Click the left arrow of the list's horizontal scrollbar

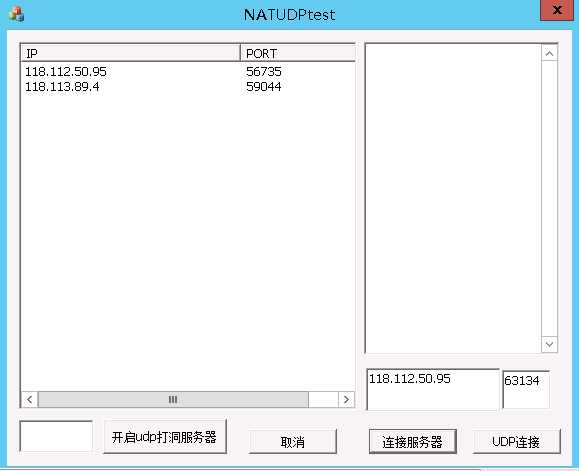pyautogui.click(x=30, y=399)
